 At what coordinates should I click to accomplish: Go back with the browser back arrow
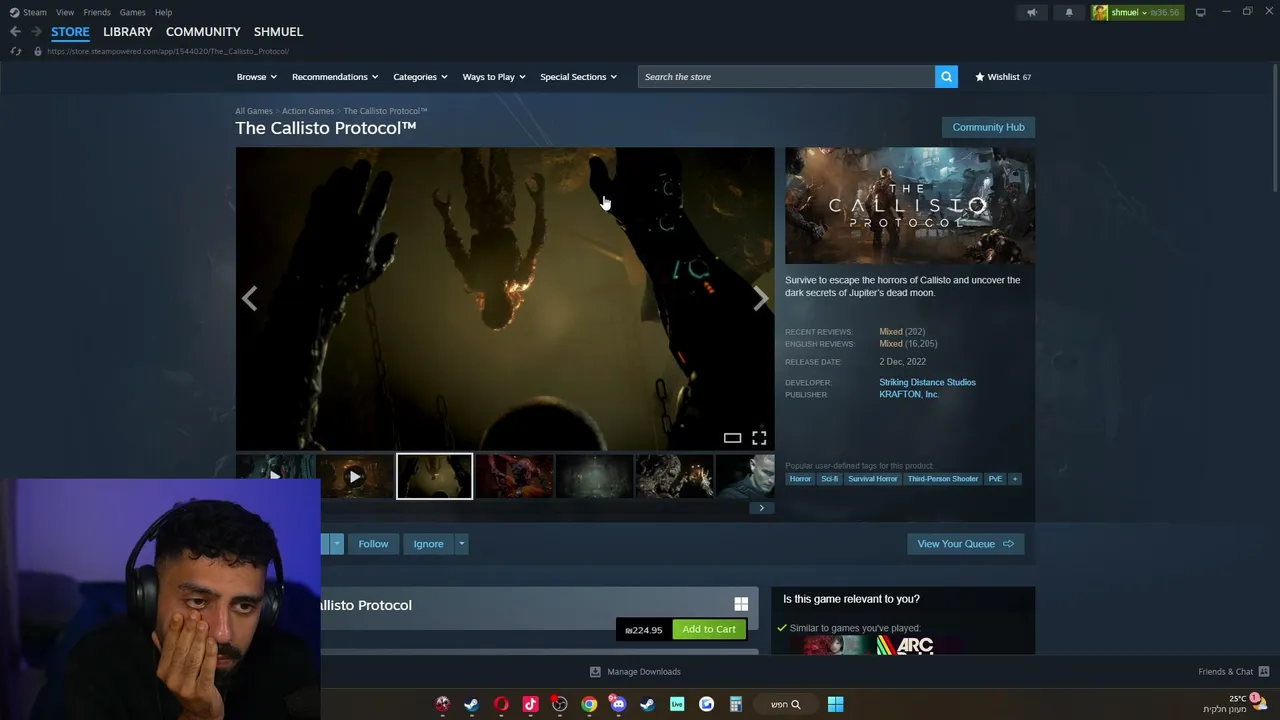[15, 32]
